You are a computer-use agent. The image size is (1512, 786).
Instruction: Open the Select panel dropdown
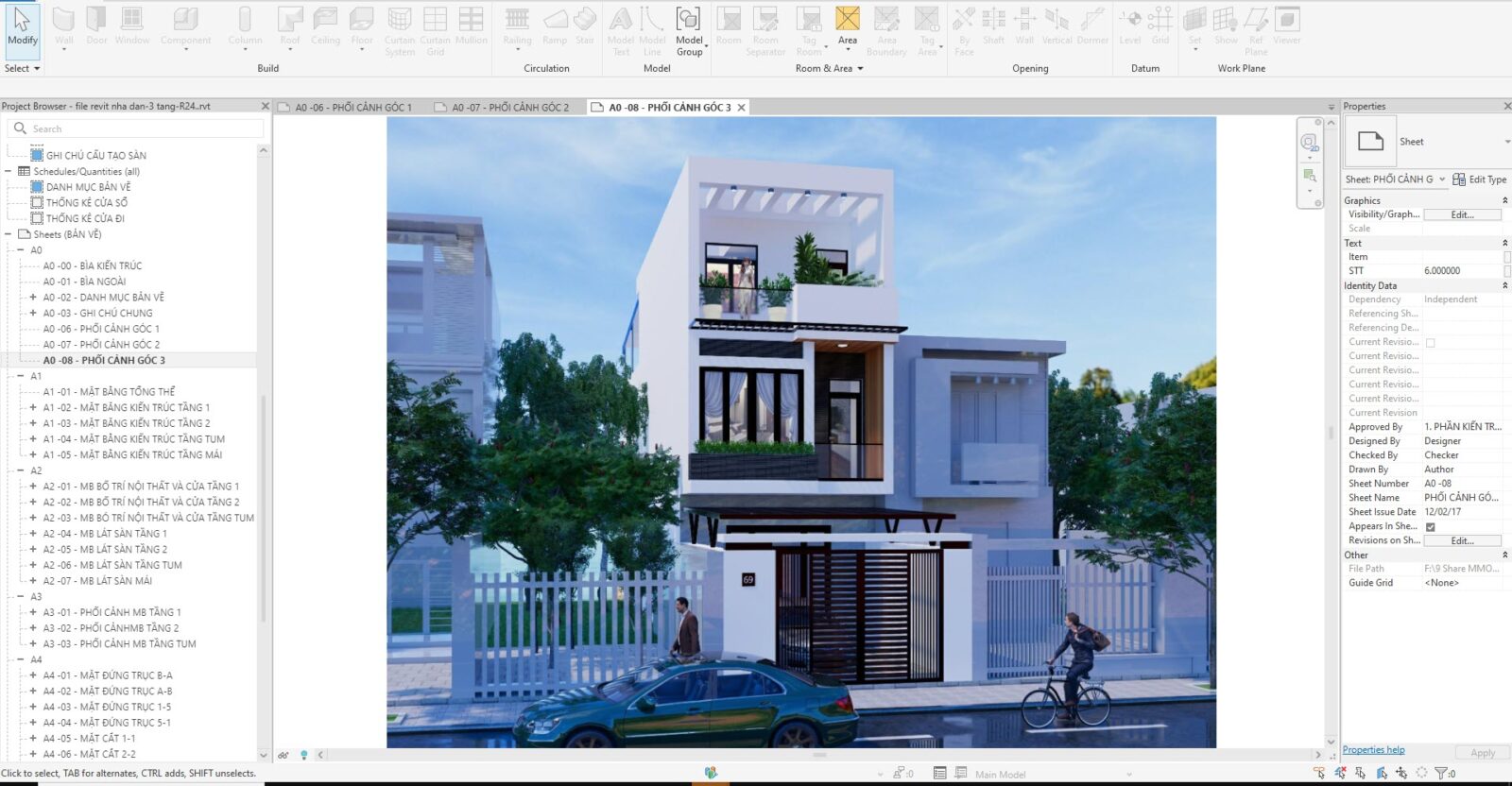coord(23,68)
